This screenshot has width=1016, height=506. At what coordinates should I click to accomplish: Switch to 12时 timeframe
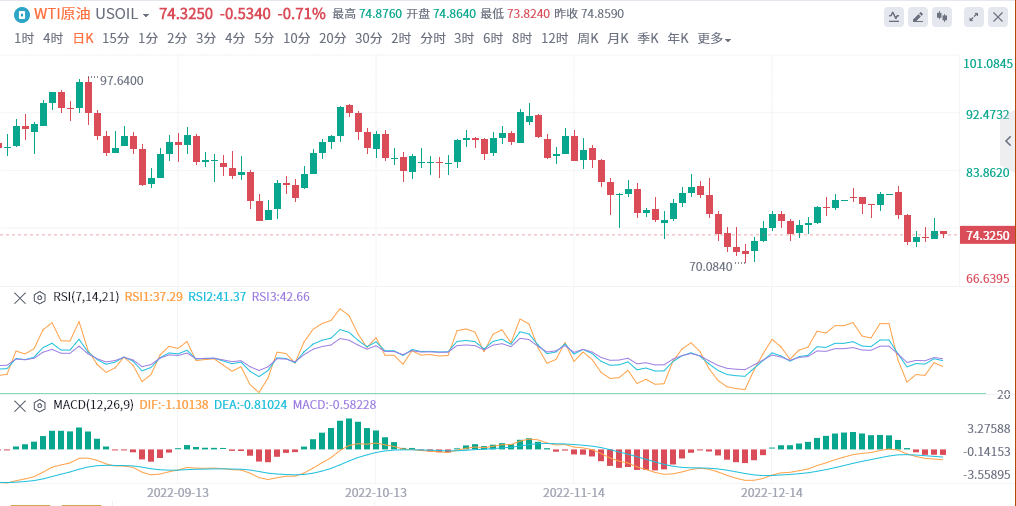[x=555, y=39]
